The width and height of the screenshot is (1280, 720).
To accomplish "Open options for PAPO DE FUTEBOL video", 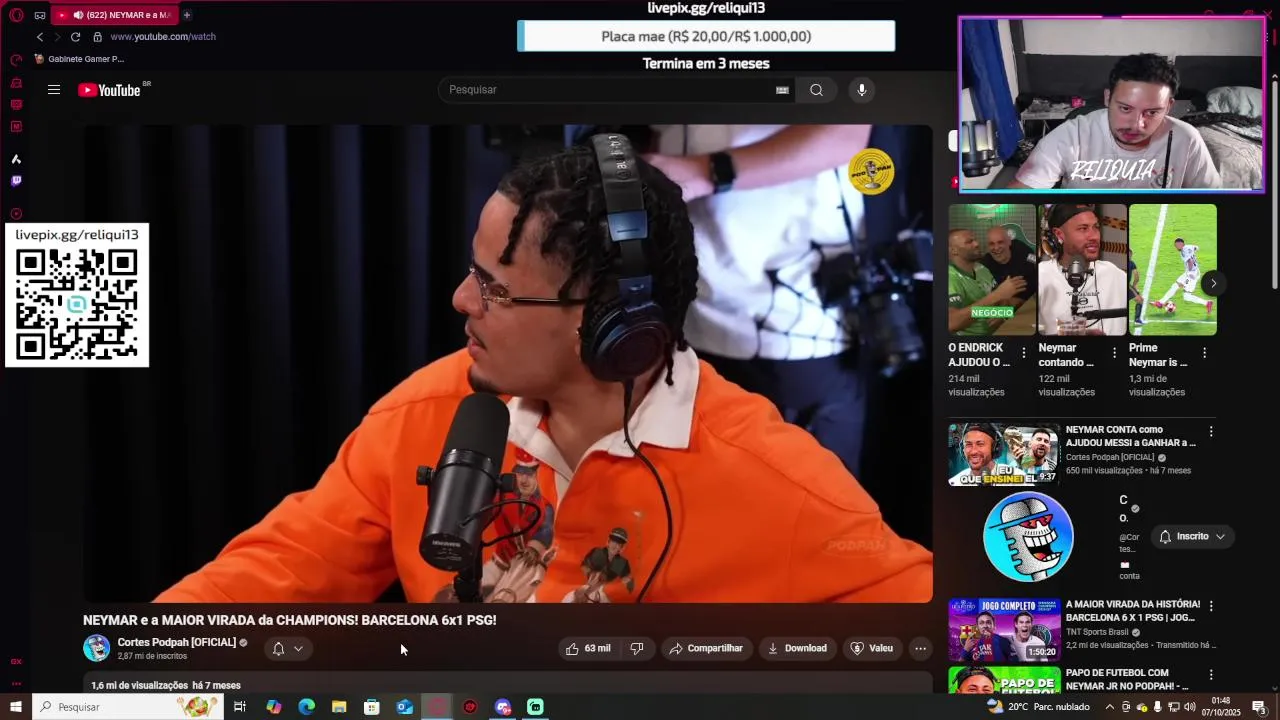I will pos(1211,675).
